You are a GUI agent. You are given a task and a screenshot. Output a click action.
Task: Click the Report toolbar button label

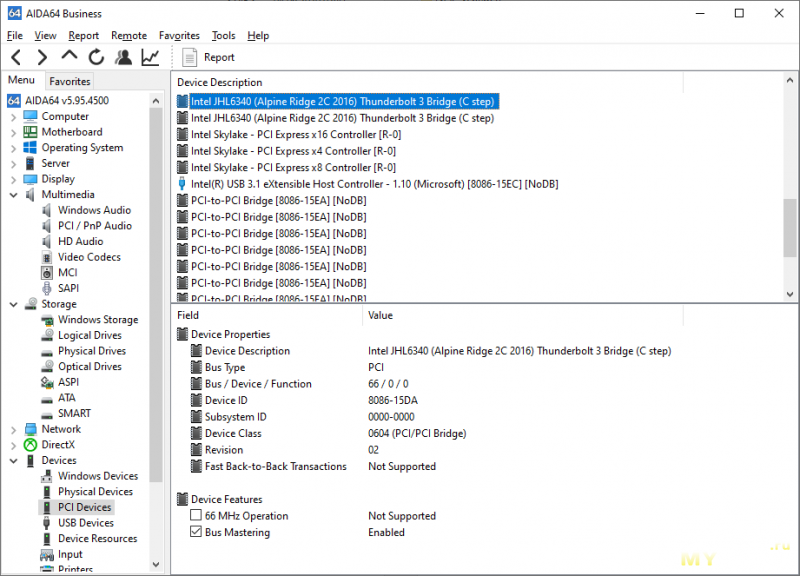219,57
